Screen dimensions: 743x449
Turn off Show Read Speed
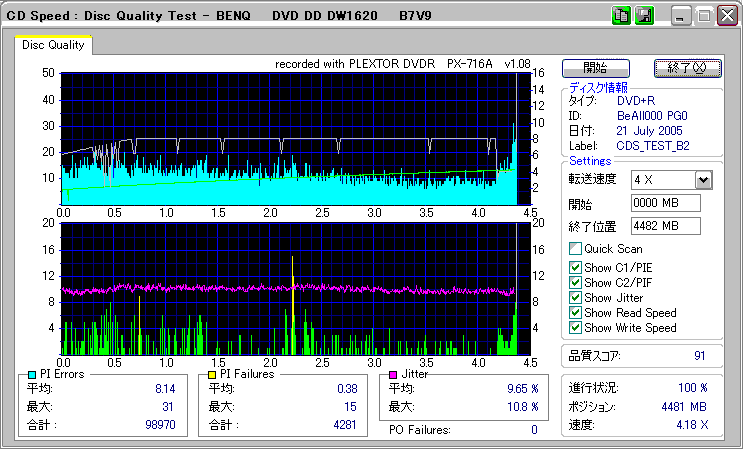point(575,312)
